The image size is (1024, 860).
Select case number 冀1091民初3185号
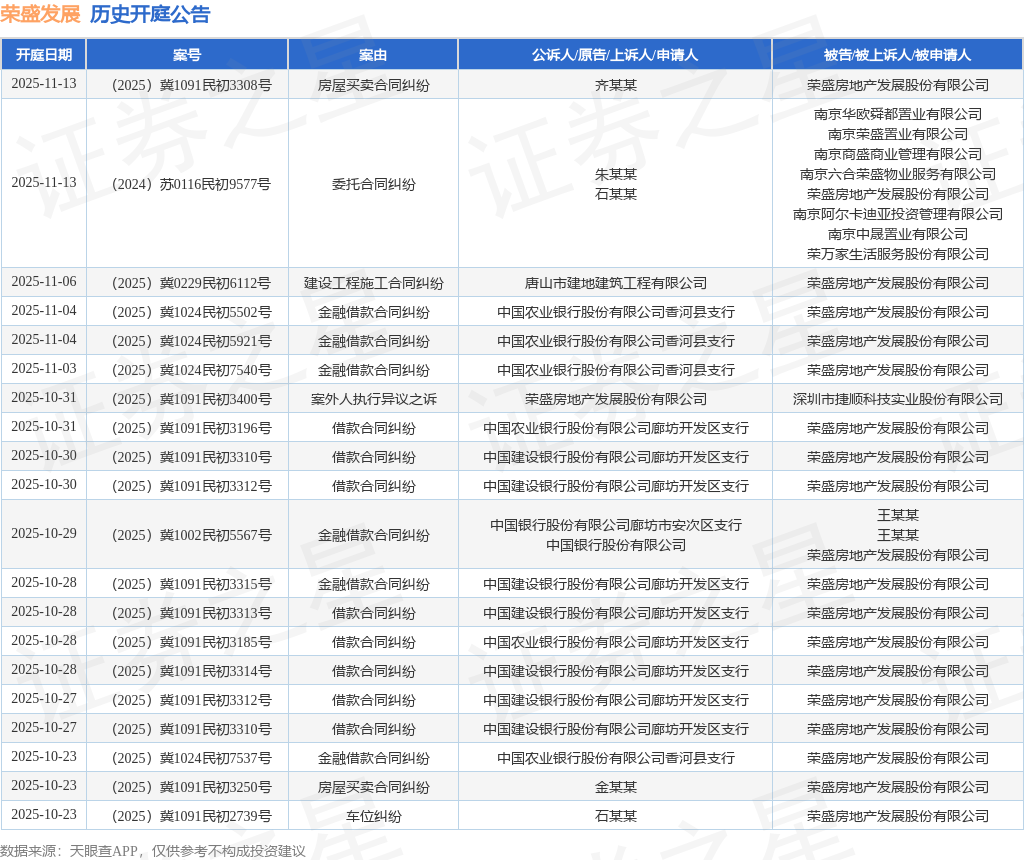191,642
